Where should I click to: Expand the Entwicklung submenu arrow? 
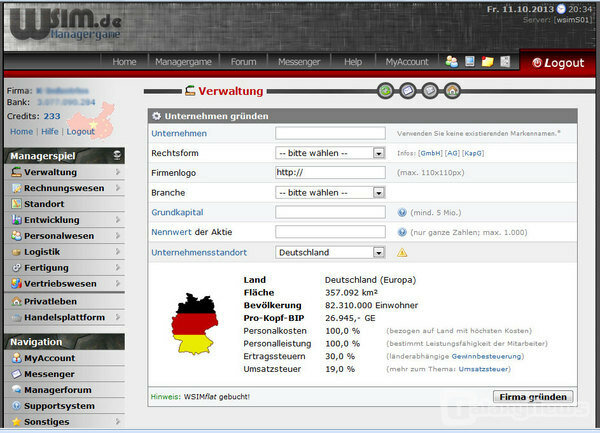[x=117, y=220]
